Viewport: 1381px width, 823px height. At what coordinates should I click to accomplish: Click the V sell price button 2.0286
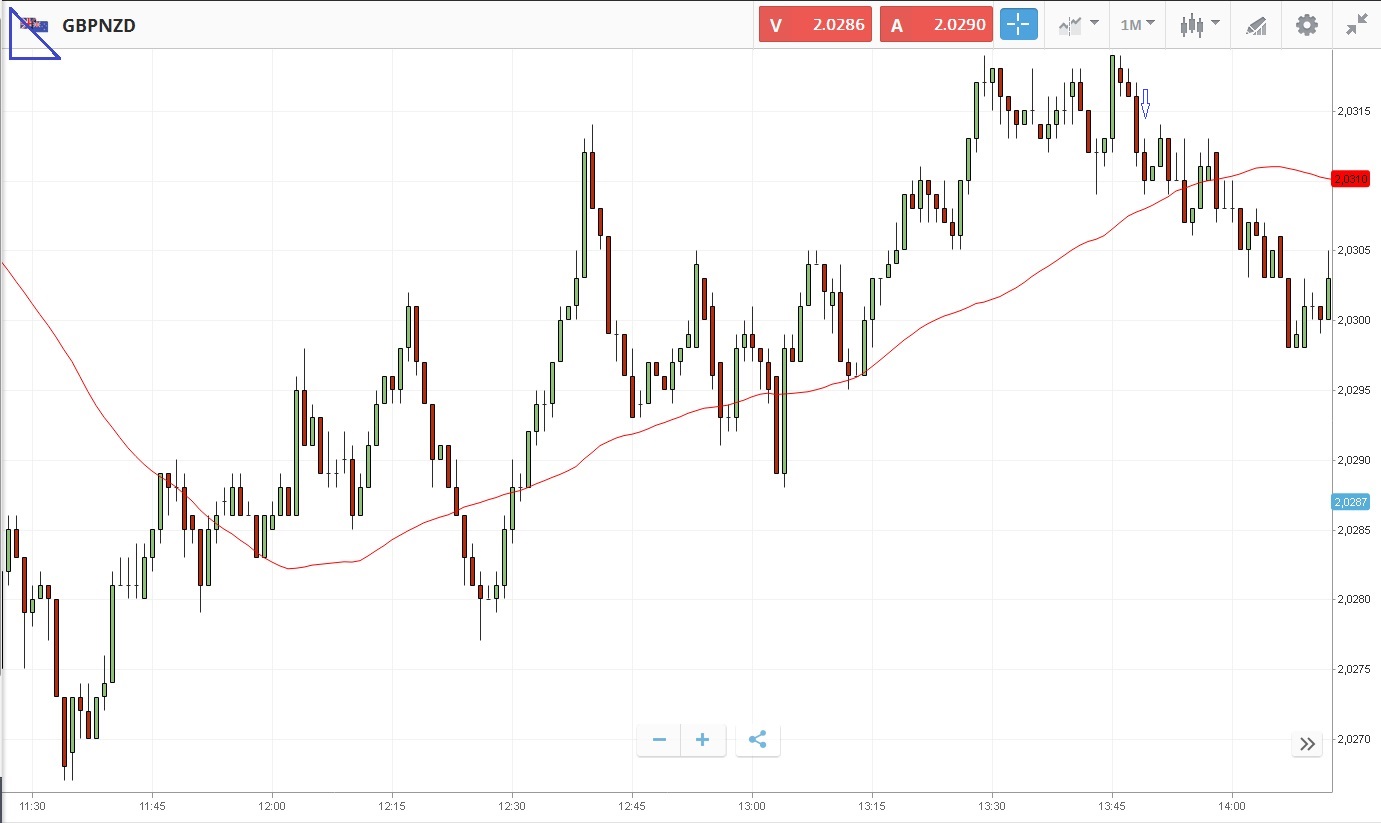click(815, 25)
